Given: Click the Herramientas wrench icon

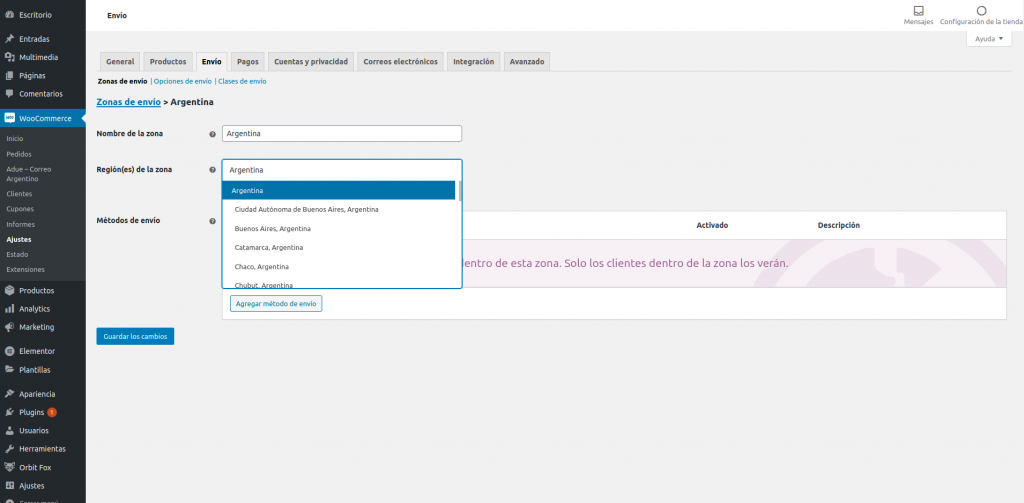Looking at the screenshot, I should pyautogui.click(x=10, y=449).
